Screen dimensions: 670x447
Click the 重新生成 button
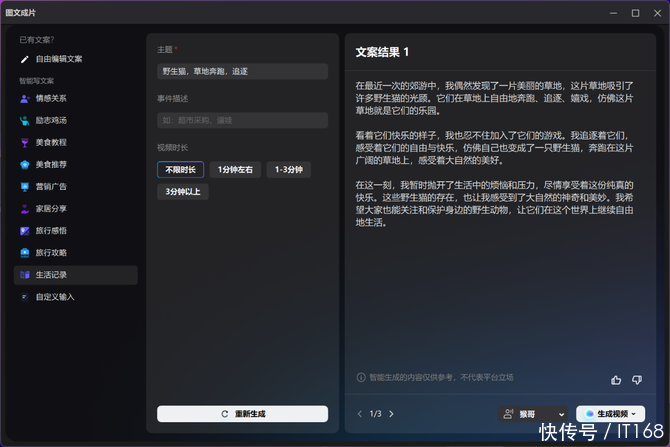coord(242,414)
